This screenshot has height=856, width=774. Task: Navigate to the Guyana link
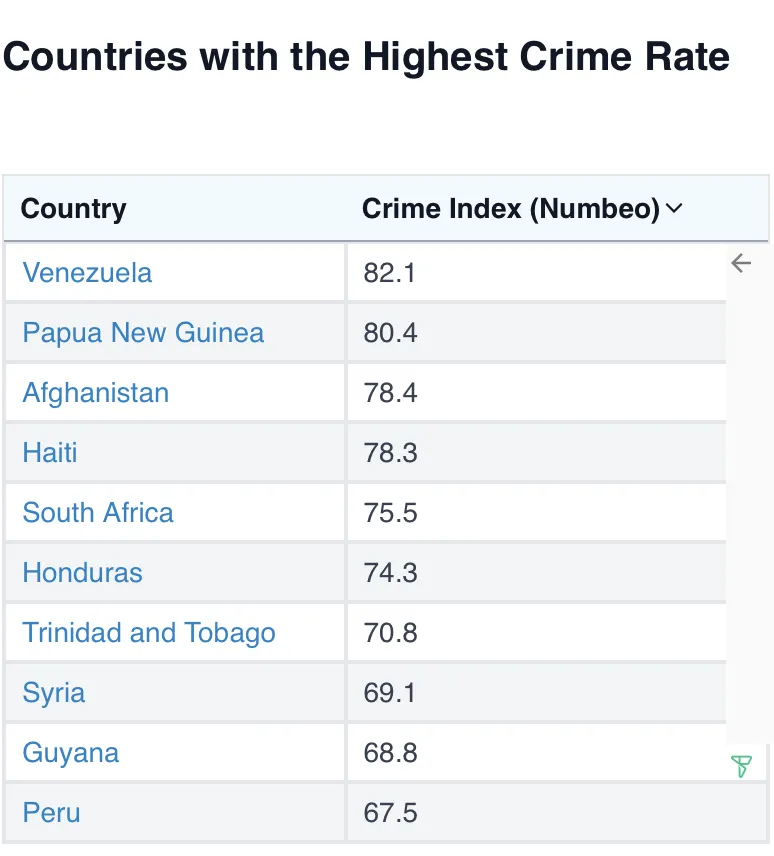[x=71, y=753]
